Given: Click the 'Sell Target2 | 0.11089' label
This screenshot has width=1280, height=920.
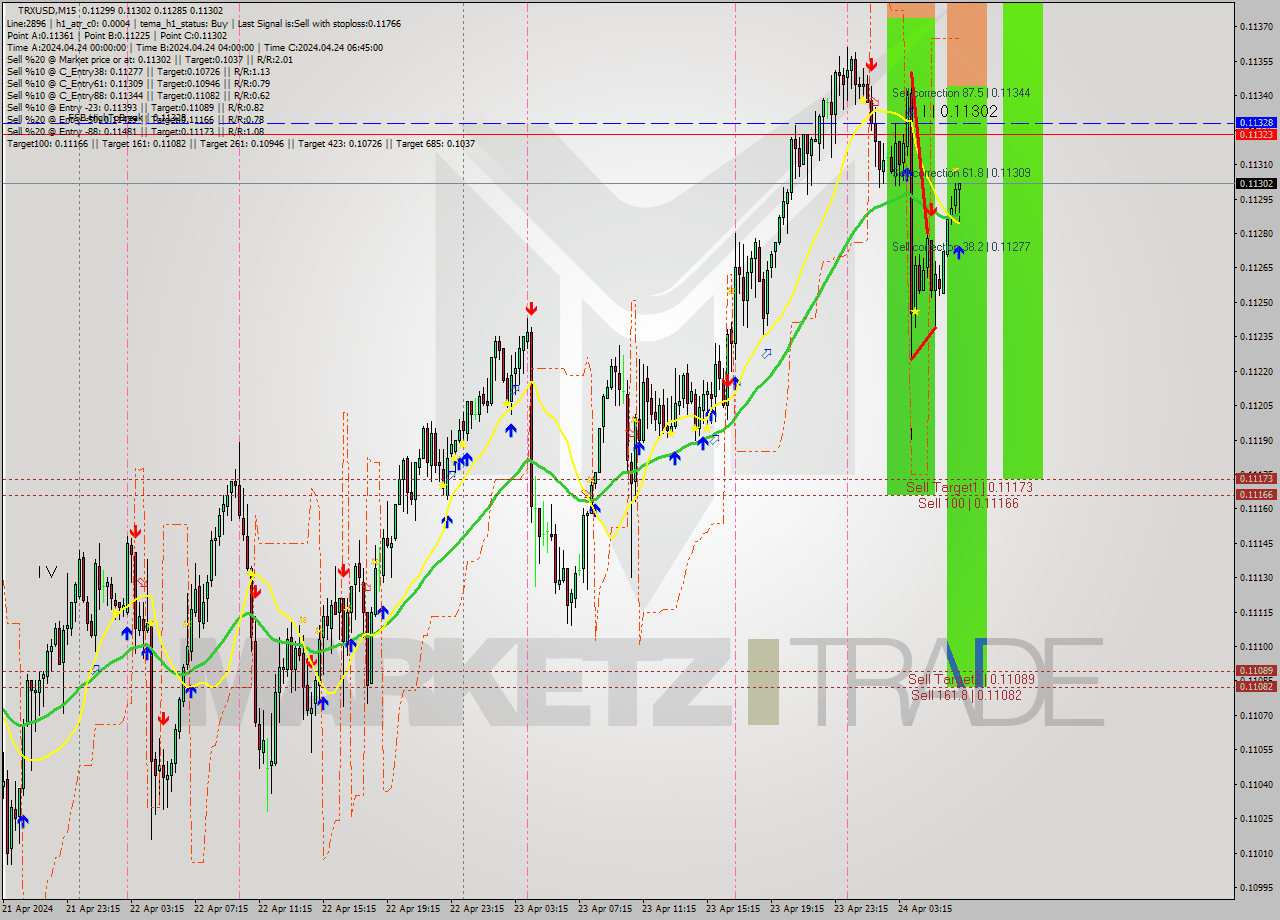Looking at the screenshot, I should tap(971, 679).
